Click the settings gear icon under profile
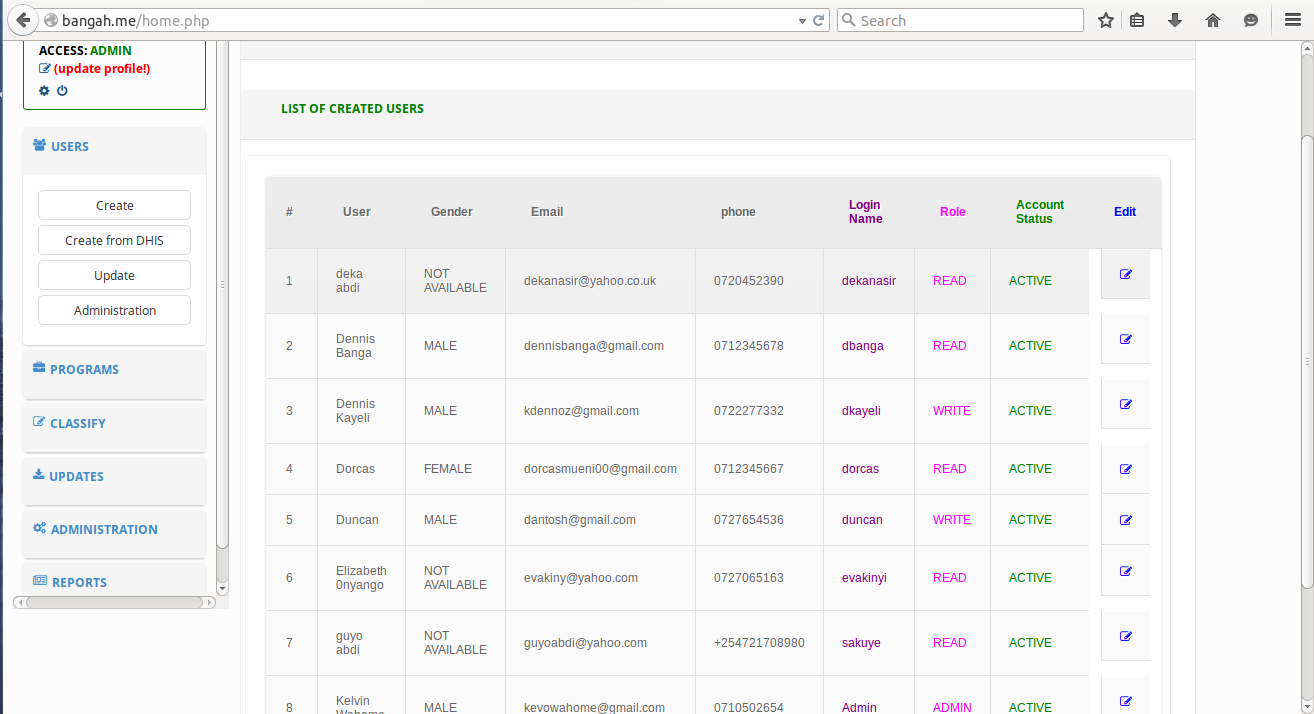 pyautogui.click(x=44, y=90)
